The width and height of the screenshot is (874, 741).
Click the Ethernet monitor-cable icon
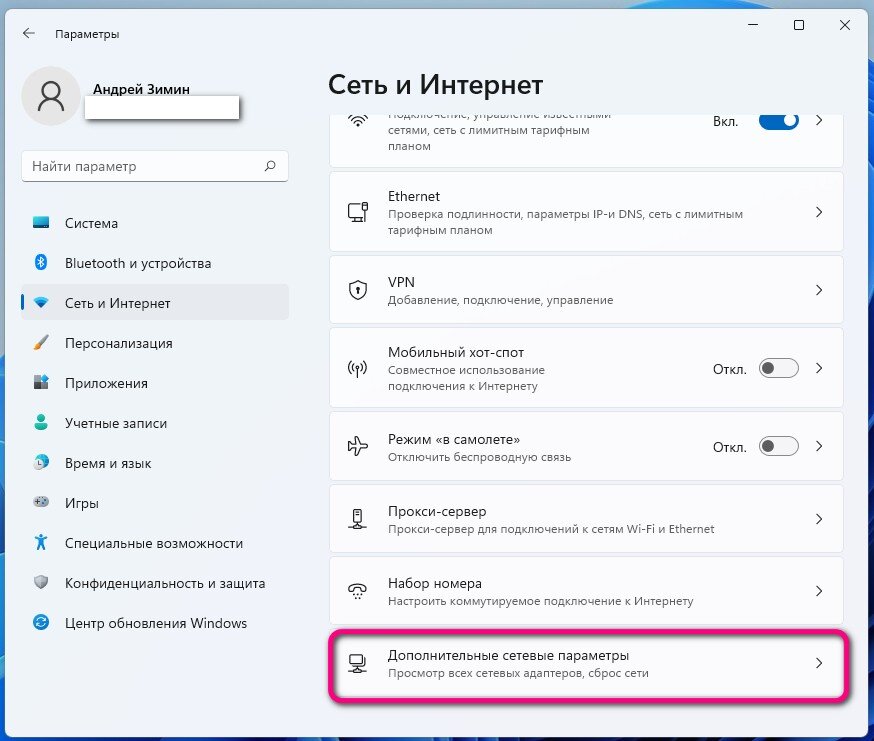[358, 212]
